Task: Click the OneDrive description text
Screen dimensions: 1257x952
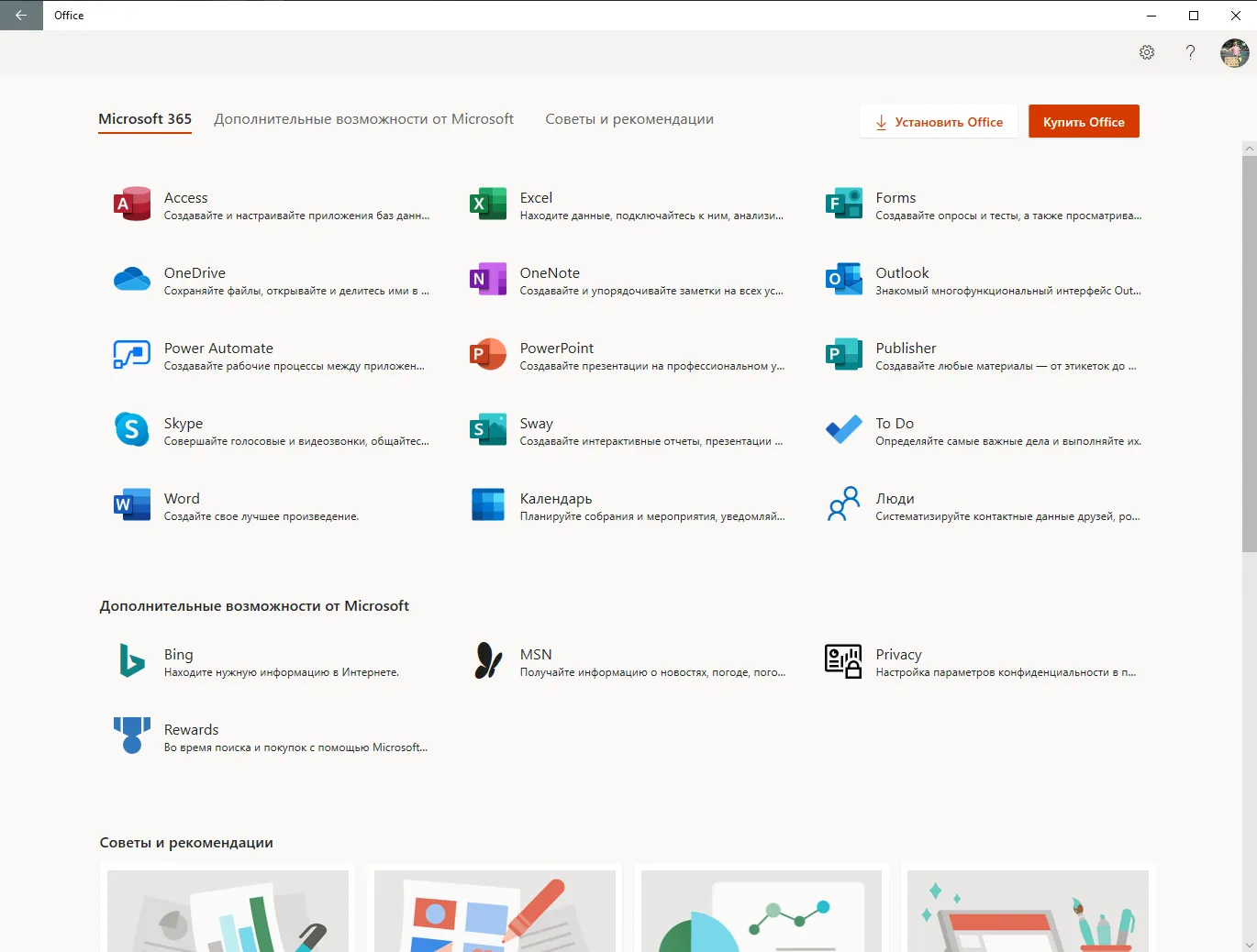Action: [296, 291]
